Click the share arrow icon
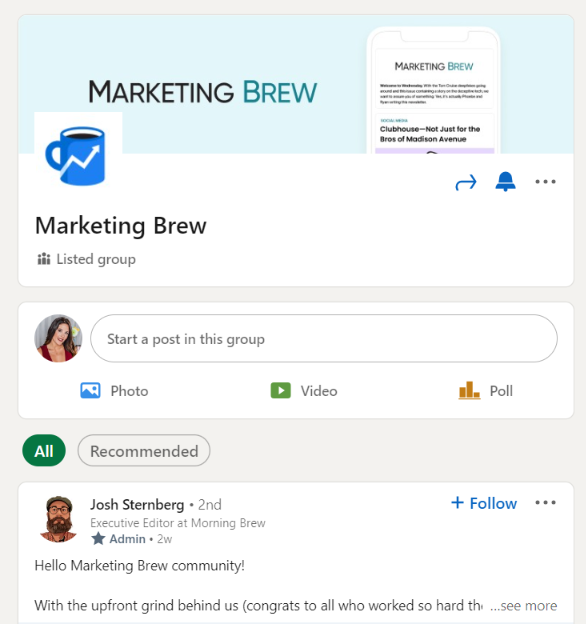The height and width of the screenshot is (624, 586). click(x=466, y=183)
